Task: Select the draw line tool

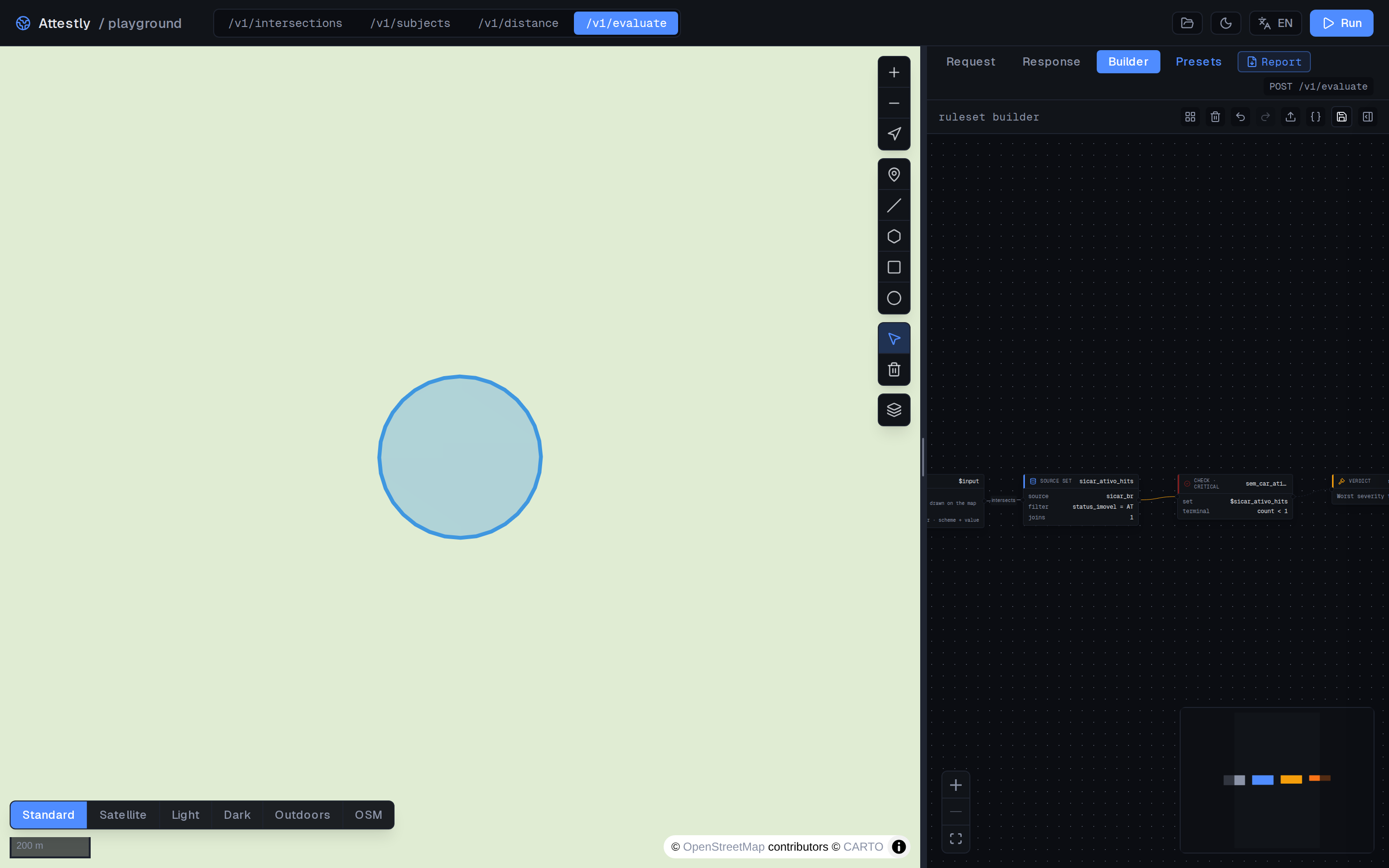Action: click(894, 205)
